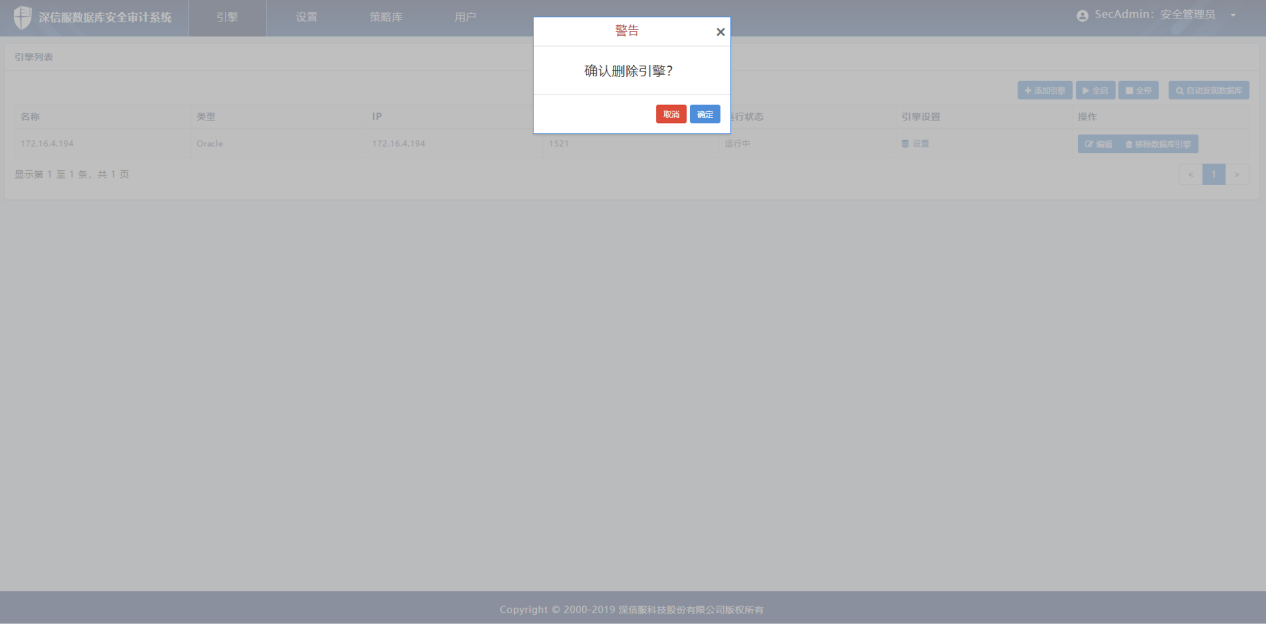Click the 编辑 button for 172.16.4.194
This screenshot has height=625, width=1266.
click(x=1099, y=144)
